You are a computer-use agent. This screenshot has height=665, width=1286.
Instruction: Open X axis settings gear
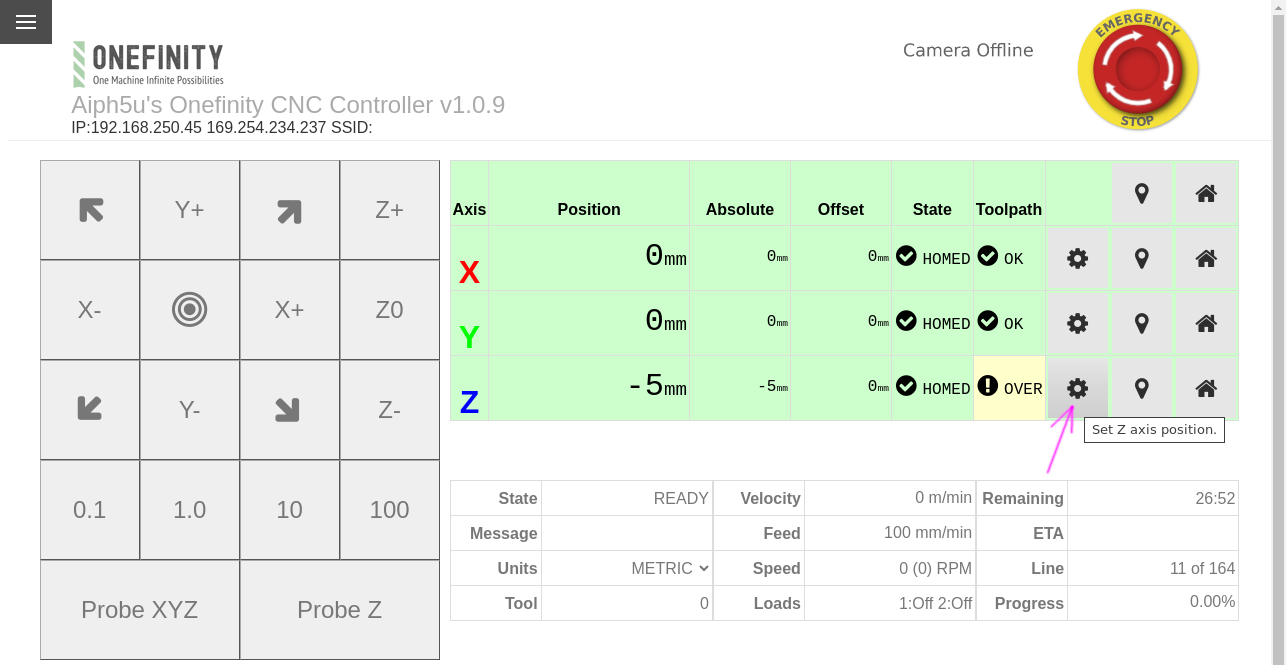[1077, 258]
